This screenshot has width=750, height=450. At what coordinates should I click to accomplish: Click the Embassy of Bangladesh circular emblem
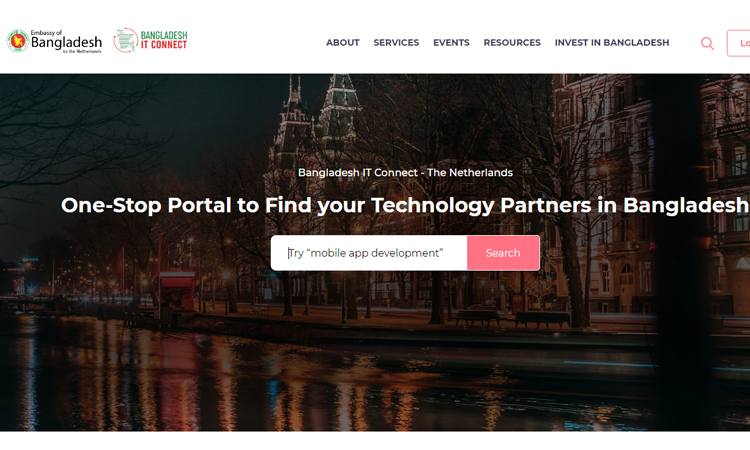pos(18,41)
